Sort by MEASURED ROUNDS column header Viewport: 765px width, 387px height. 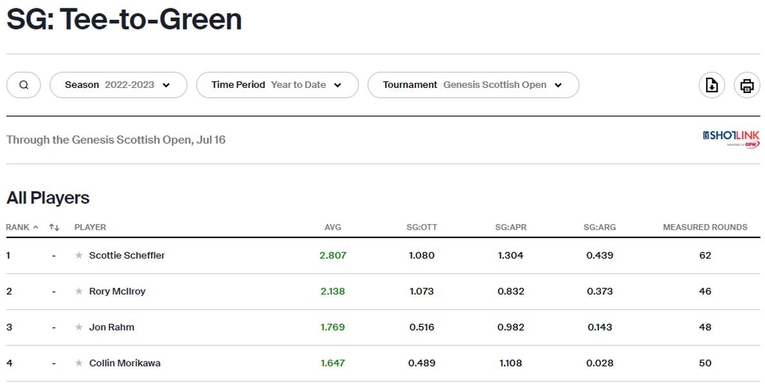coord(705,227)
